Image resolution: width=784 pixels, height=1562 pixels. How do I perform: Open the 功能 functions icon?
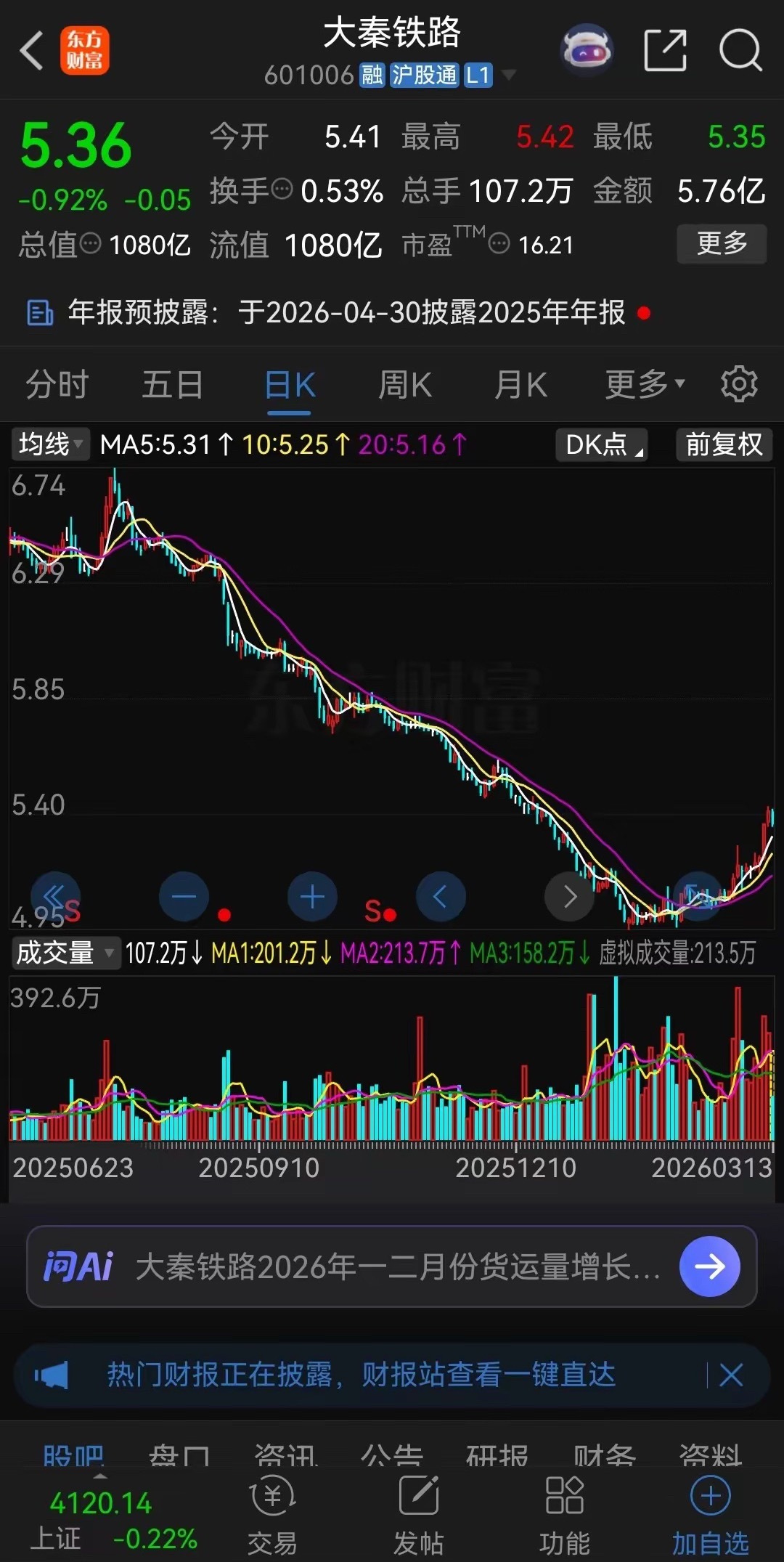pos(564,1516)
